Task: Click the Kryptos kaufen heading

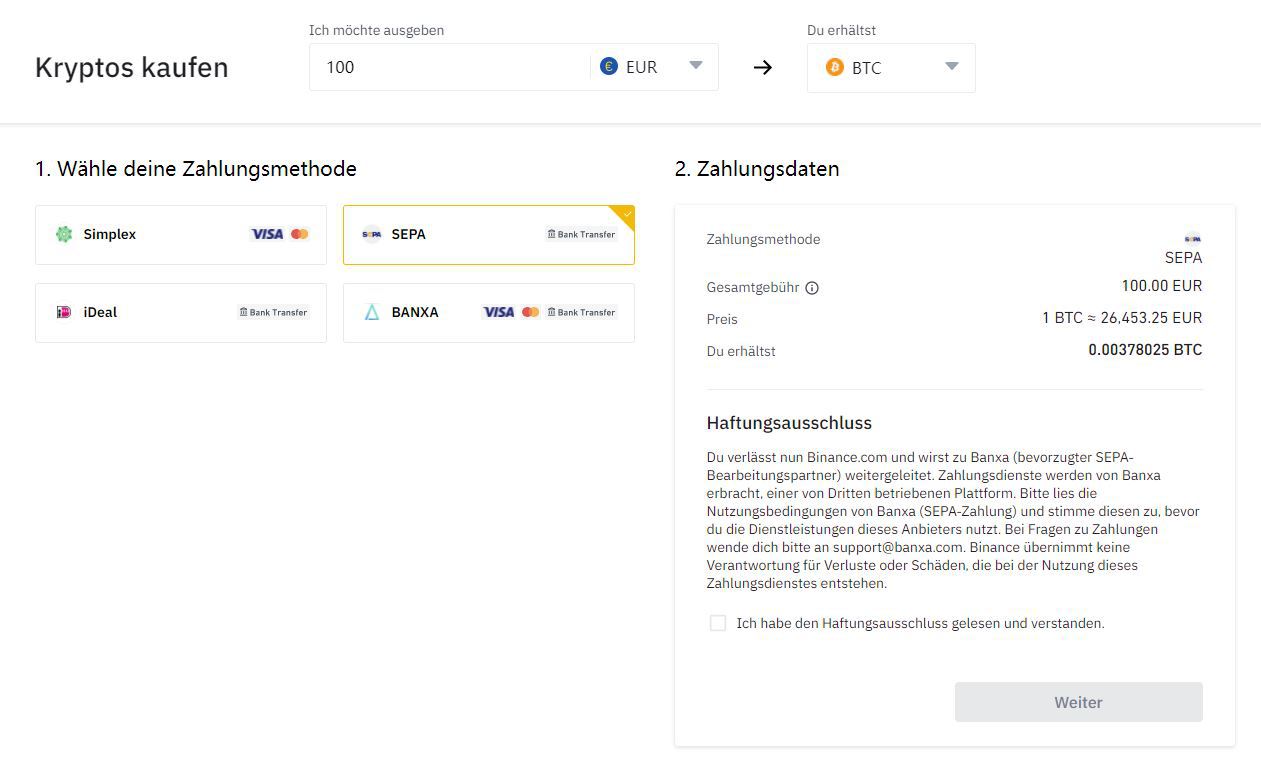Action: (x=131, y=67)
